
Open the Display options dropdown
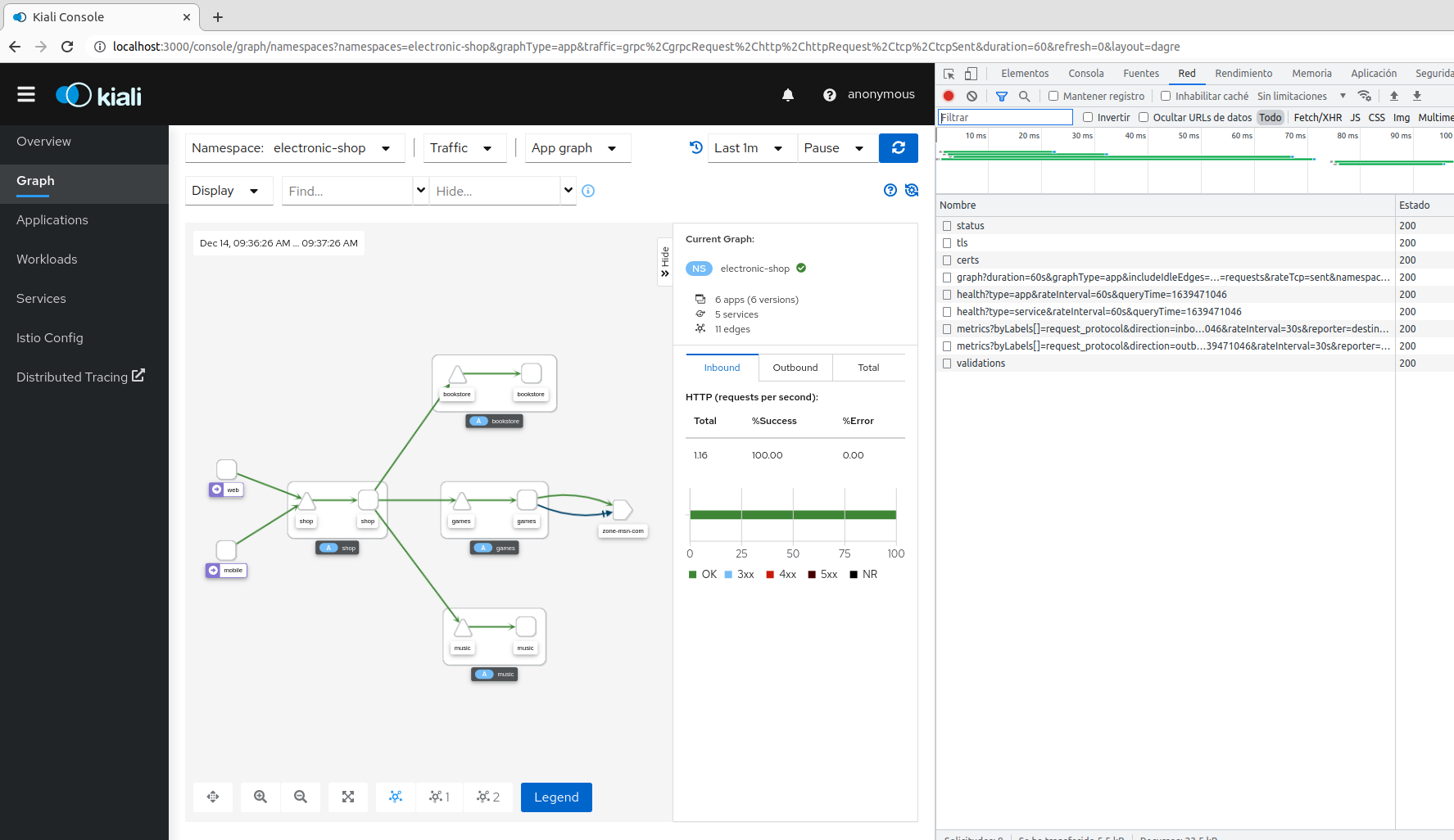229,190
